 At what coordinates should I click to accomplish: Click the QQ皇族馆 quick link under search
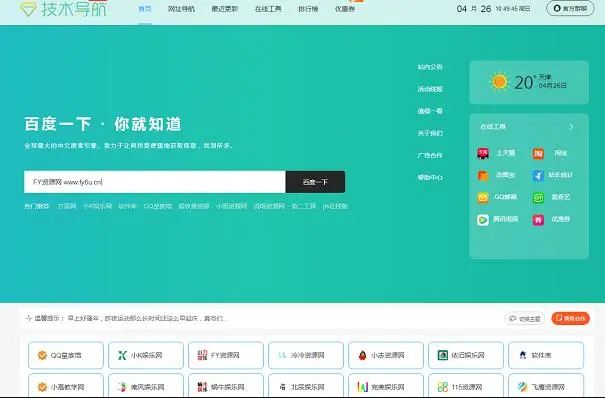[157, 206]
